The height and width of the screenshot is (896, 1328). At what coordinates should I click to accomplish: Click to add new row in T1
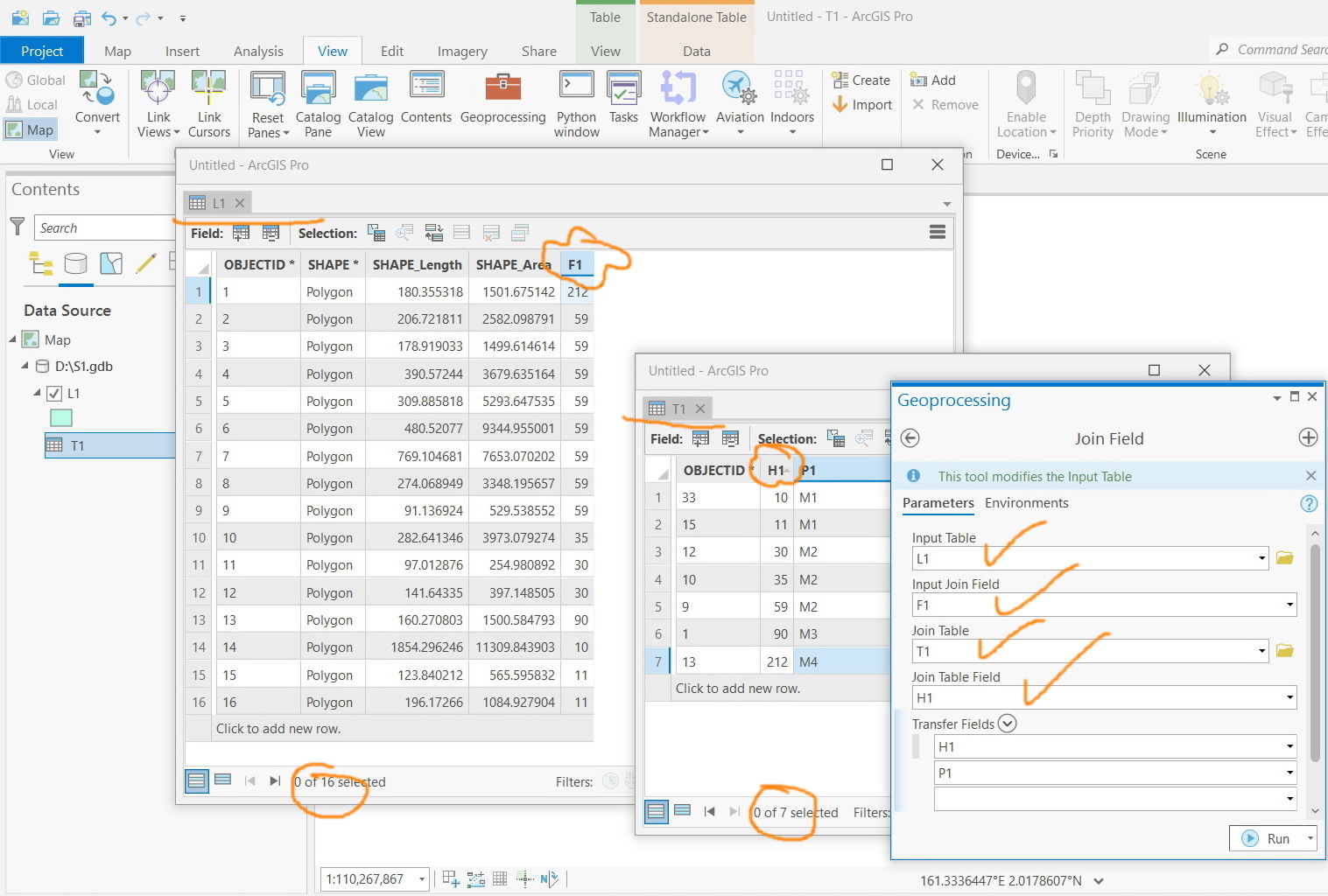[737, 688]
